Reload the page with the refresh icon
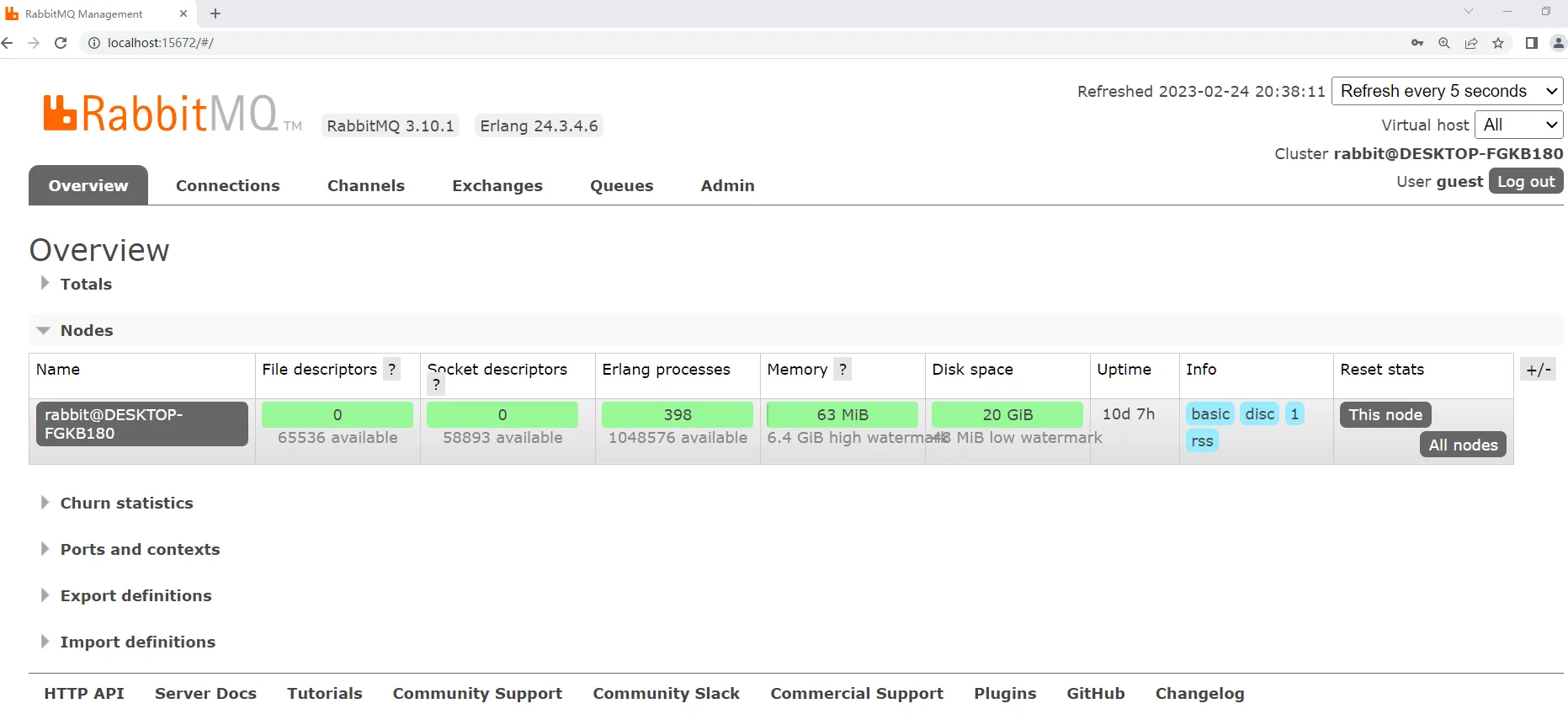 (61, 43)
